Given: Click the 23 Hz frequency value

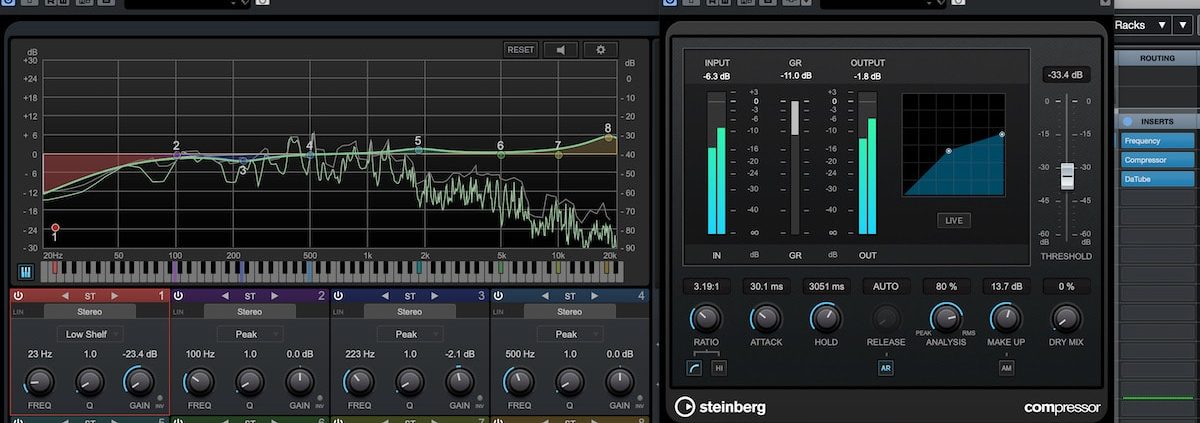Looking at the screenshot, I should 40,354.
